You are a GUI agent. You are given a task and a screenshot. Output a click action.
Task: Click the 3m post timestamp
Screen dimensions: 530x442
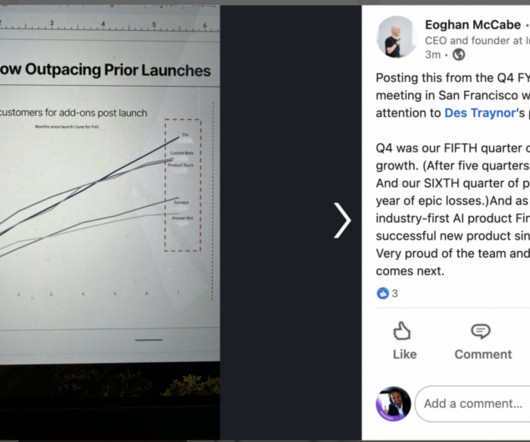tap(433, 55)
